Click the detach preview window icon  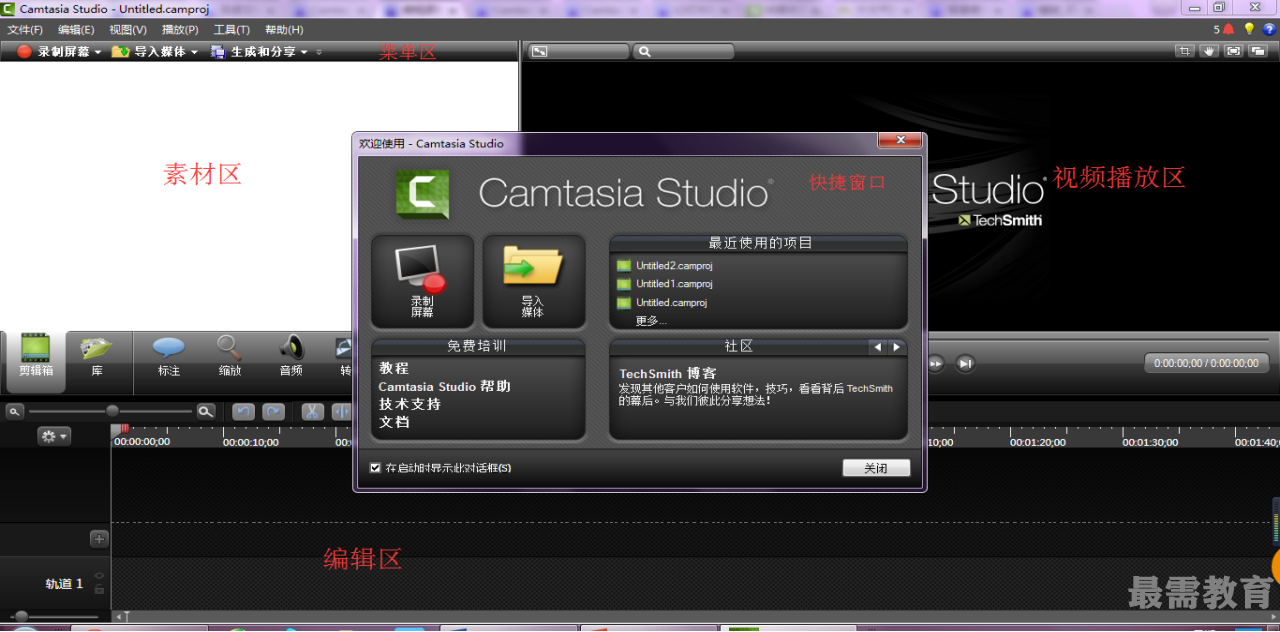click(1258, 51)
